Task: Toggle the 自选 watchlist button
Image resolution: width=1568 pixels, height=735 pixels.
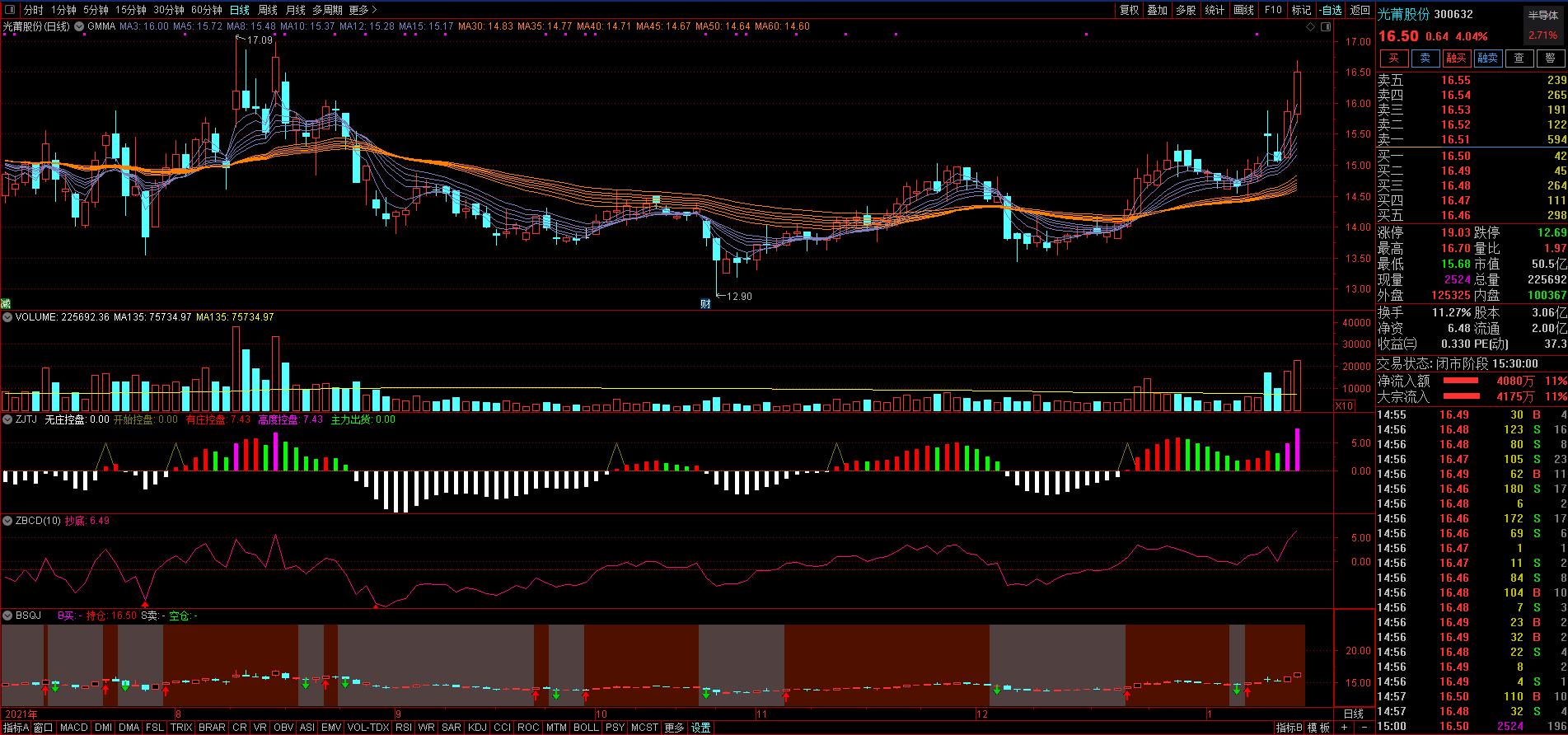Action: [x=1331, y=10]
